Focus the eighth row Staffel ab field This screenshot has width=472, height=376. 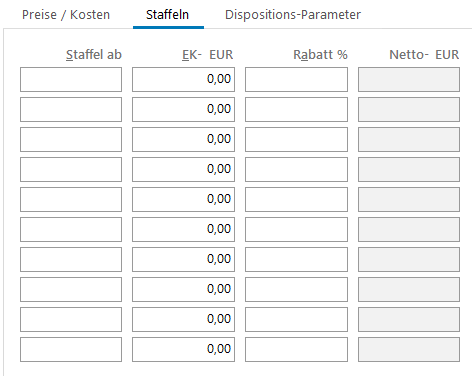coord(71,289)
